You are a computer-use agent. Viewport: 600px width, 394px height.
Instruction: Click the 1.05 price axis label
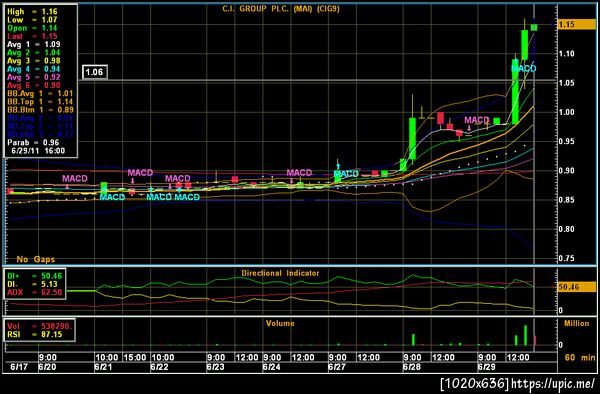(x=566, y=83)
